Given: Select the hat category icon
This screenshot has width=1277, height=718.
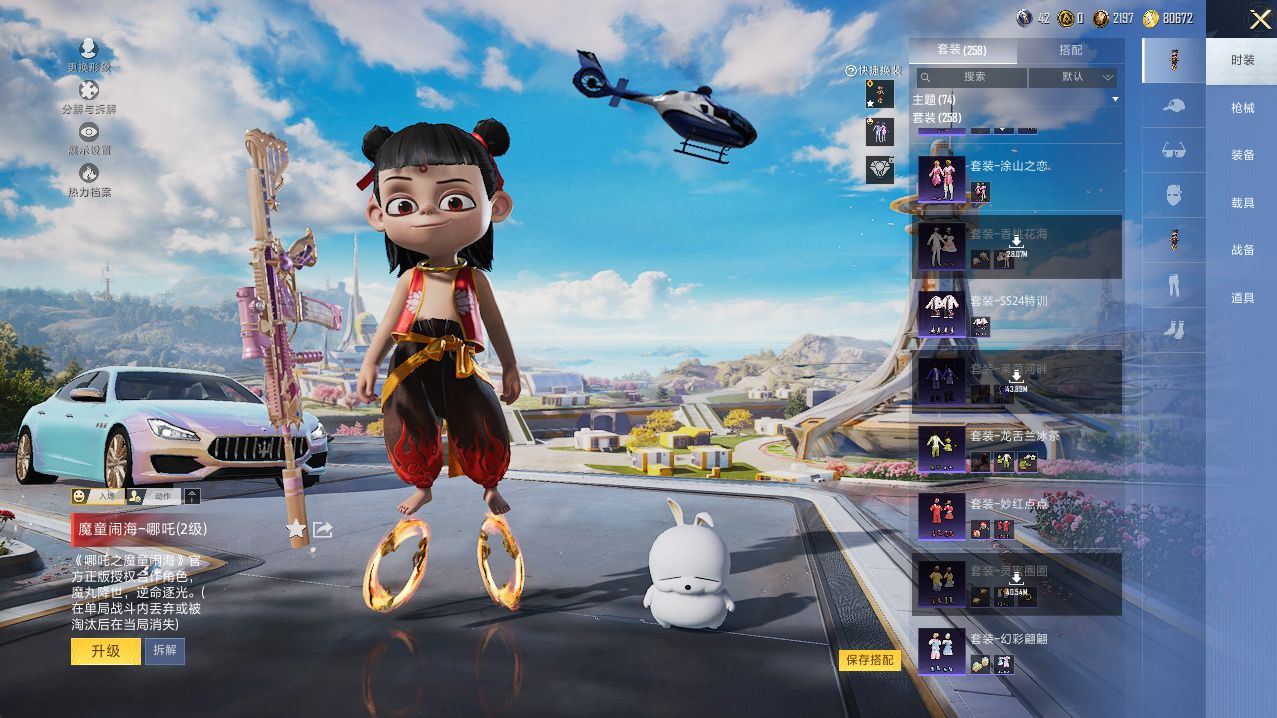Looking at the screenshot, I should click(x=1174, y=105).
